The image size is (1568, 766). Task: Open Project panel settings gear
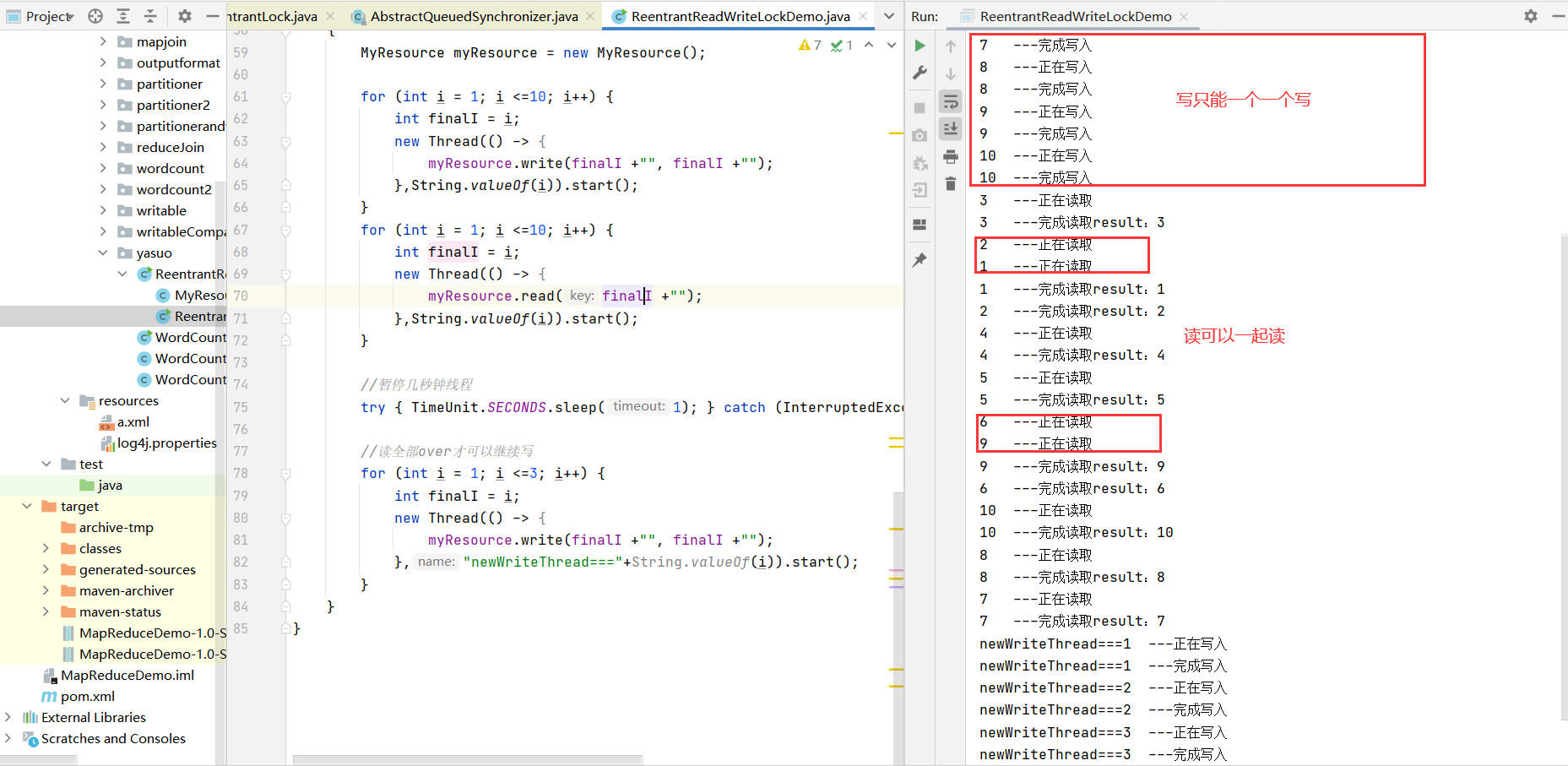(x=185, y=16)
